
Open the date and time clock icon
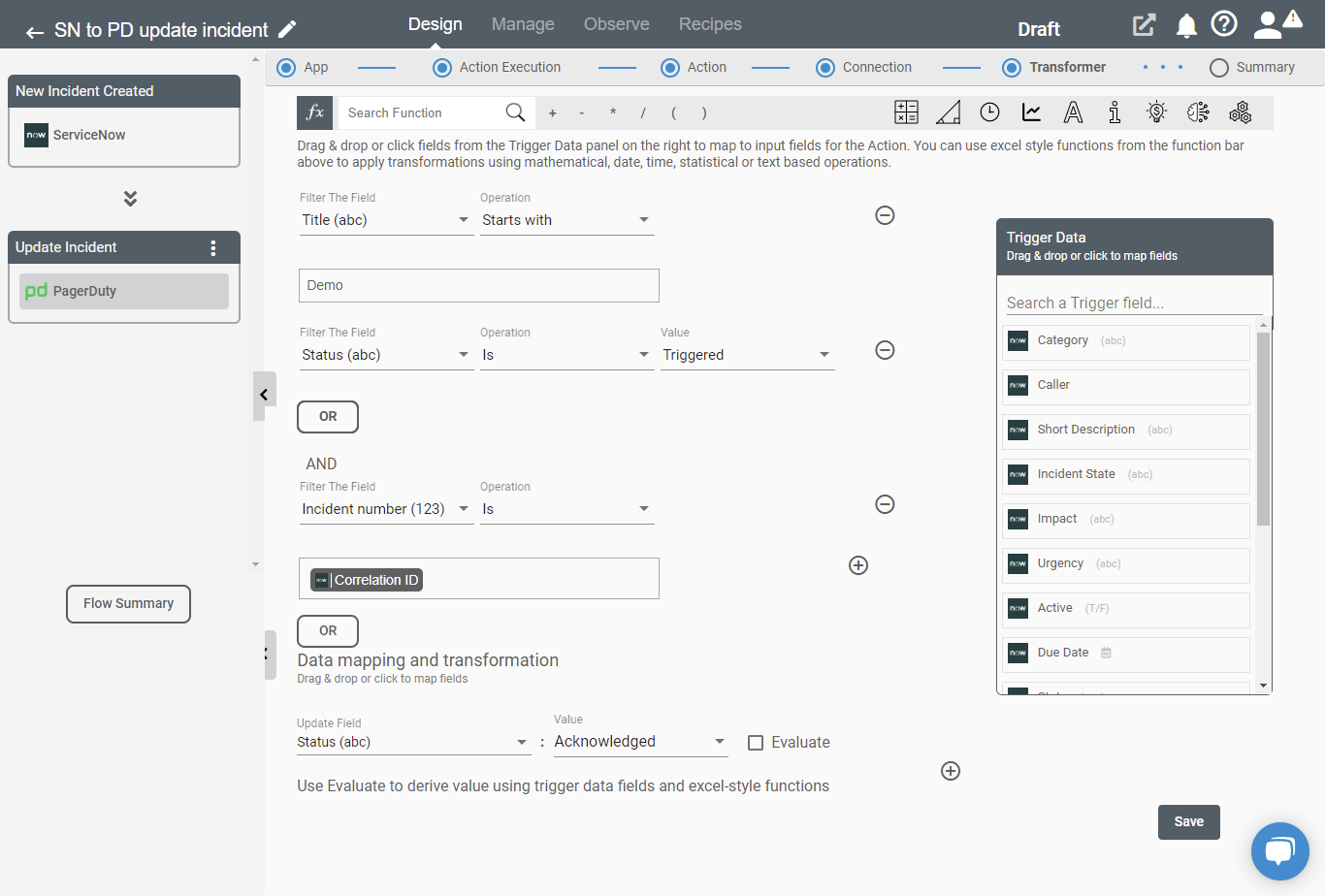pos(989,112)
